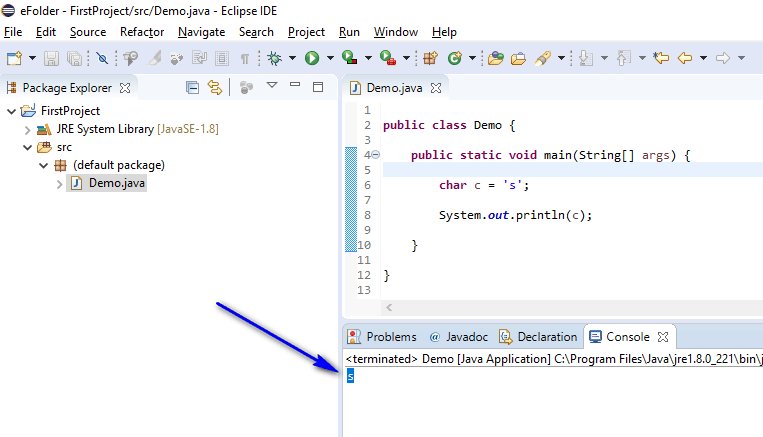This screenshot has height=437, width=763.
Task: Click the Save All toolbar icon
Action: (x=74, y=58)
